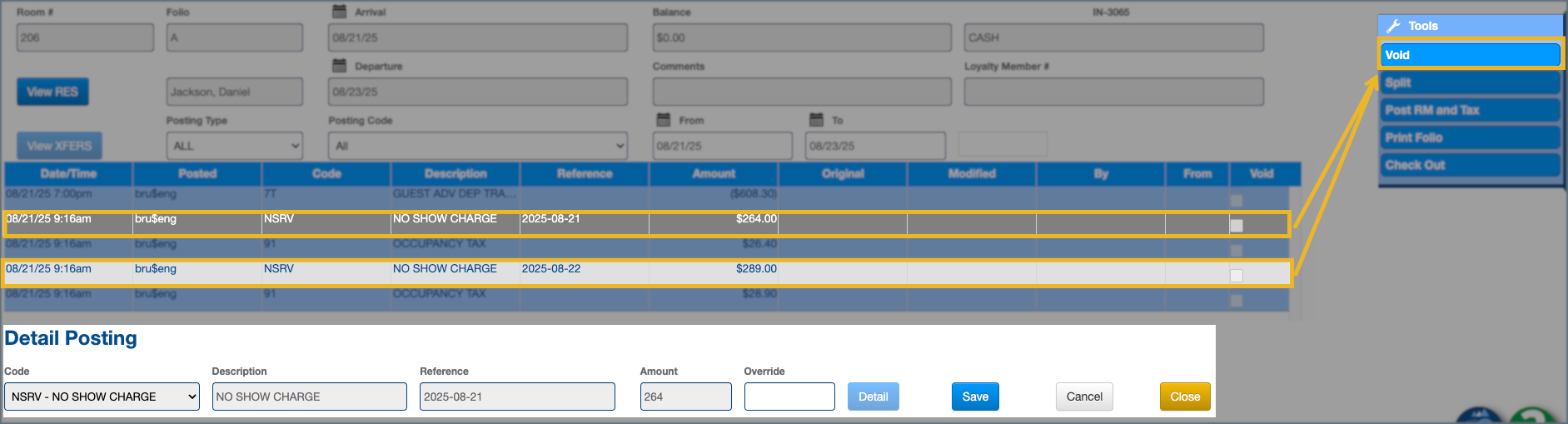Open the NSRV - NO SHOW CHARGE code dropdown
Image resolution: width=1568 pixels, height=424 pixels.
(102, 397)
